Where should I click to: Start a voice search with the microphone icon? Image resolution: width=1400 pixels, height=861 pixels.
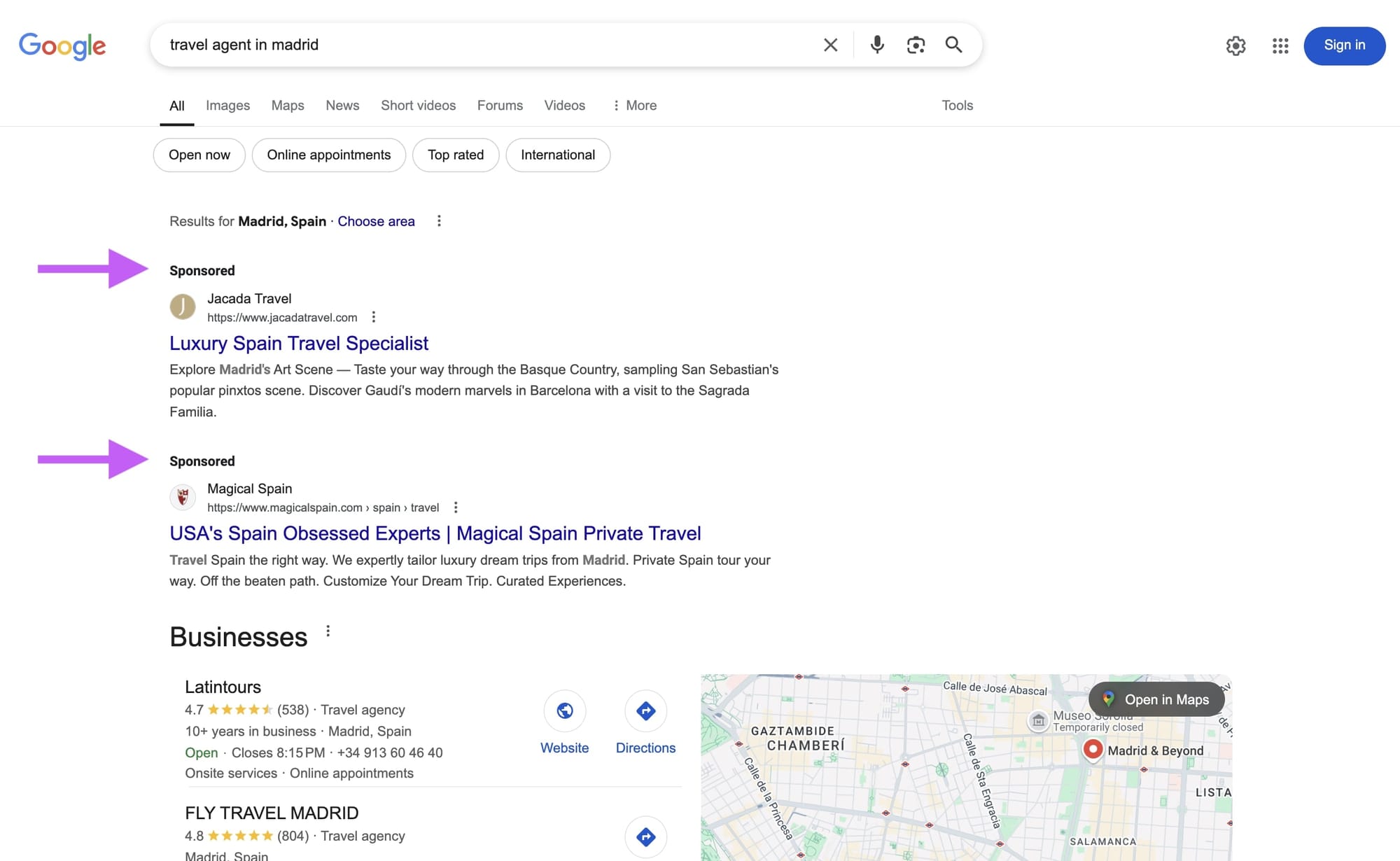tap(876, 45)
